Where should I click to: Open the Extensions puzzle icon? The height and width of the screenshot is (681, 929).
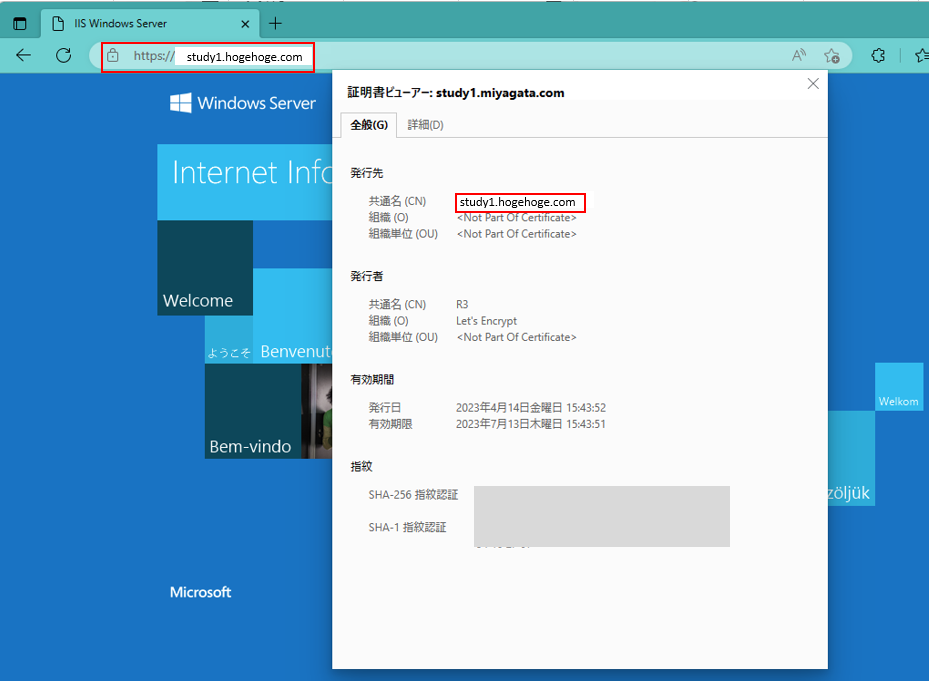click(878, 56)
